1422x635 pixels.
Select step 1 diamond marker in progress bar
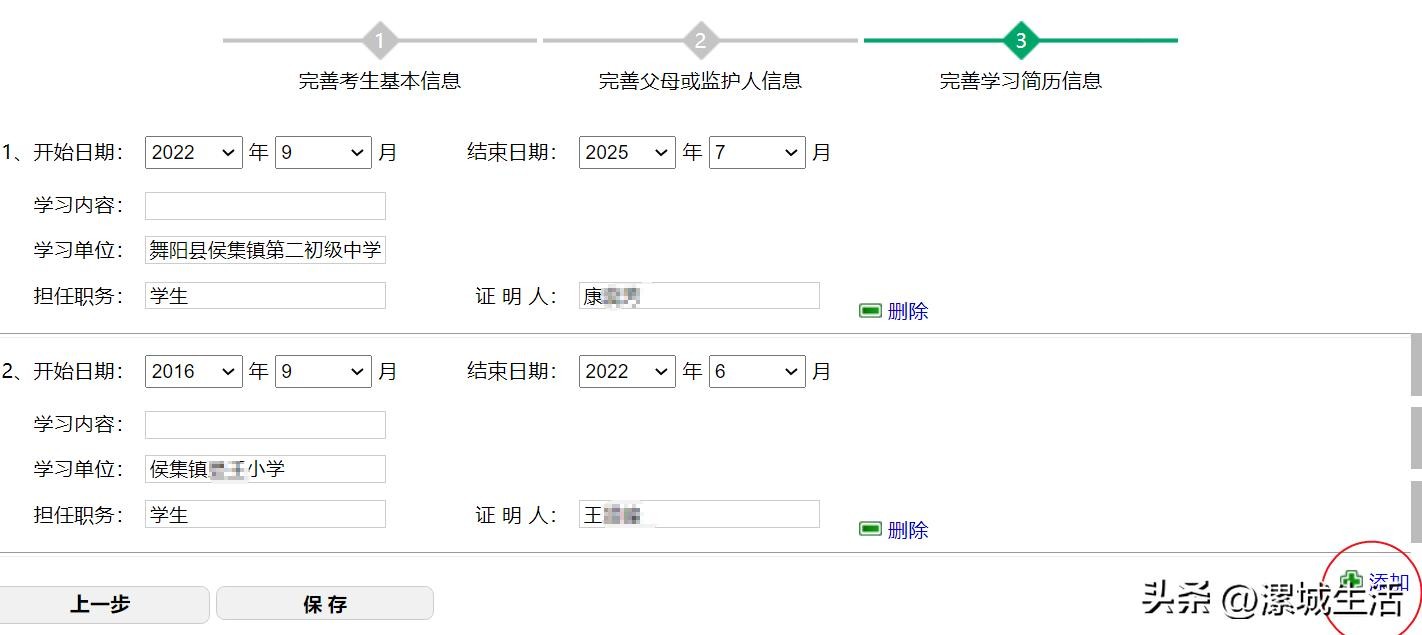(380, 41)
